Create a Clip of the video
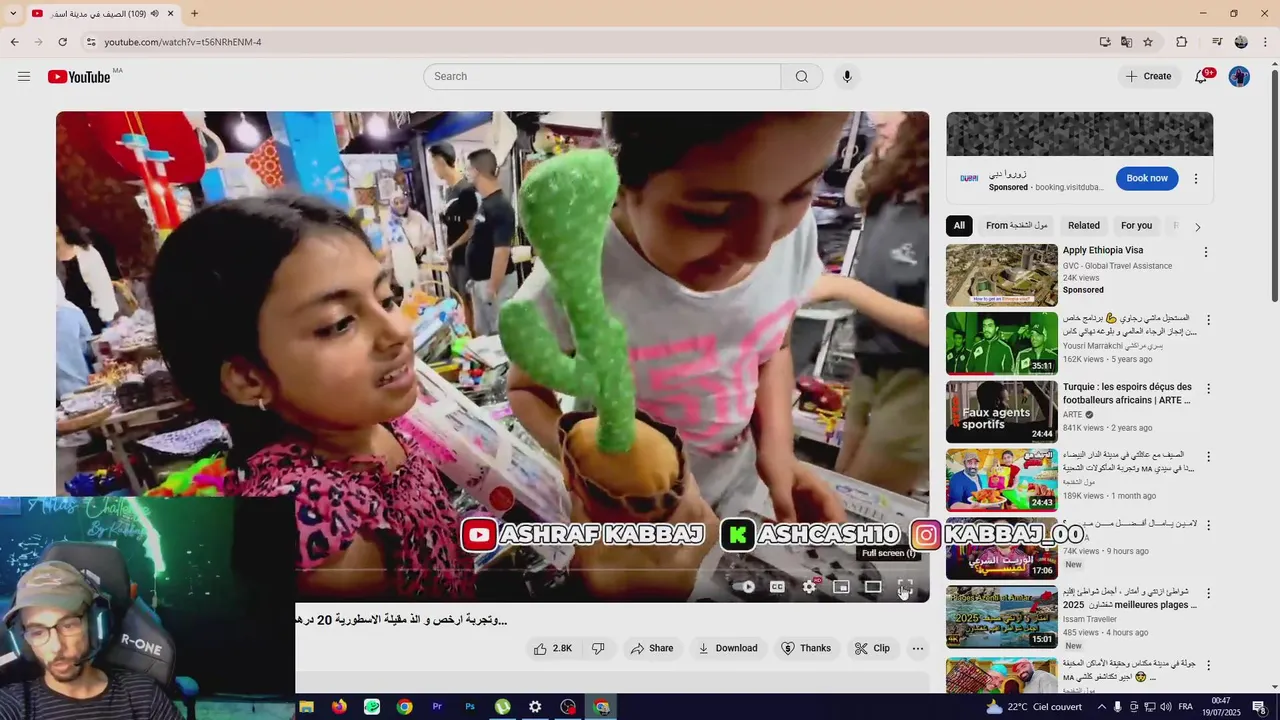Screen dimensions: 1280x720 (871, 648)
